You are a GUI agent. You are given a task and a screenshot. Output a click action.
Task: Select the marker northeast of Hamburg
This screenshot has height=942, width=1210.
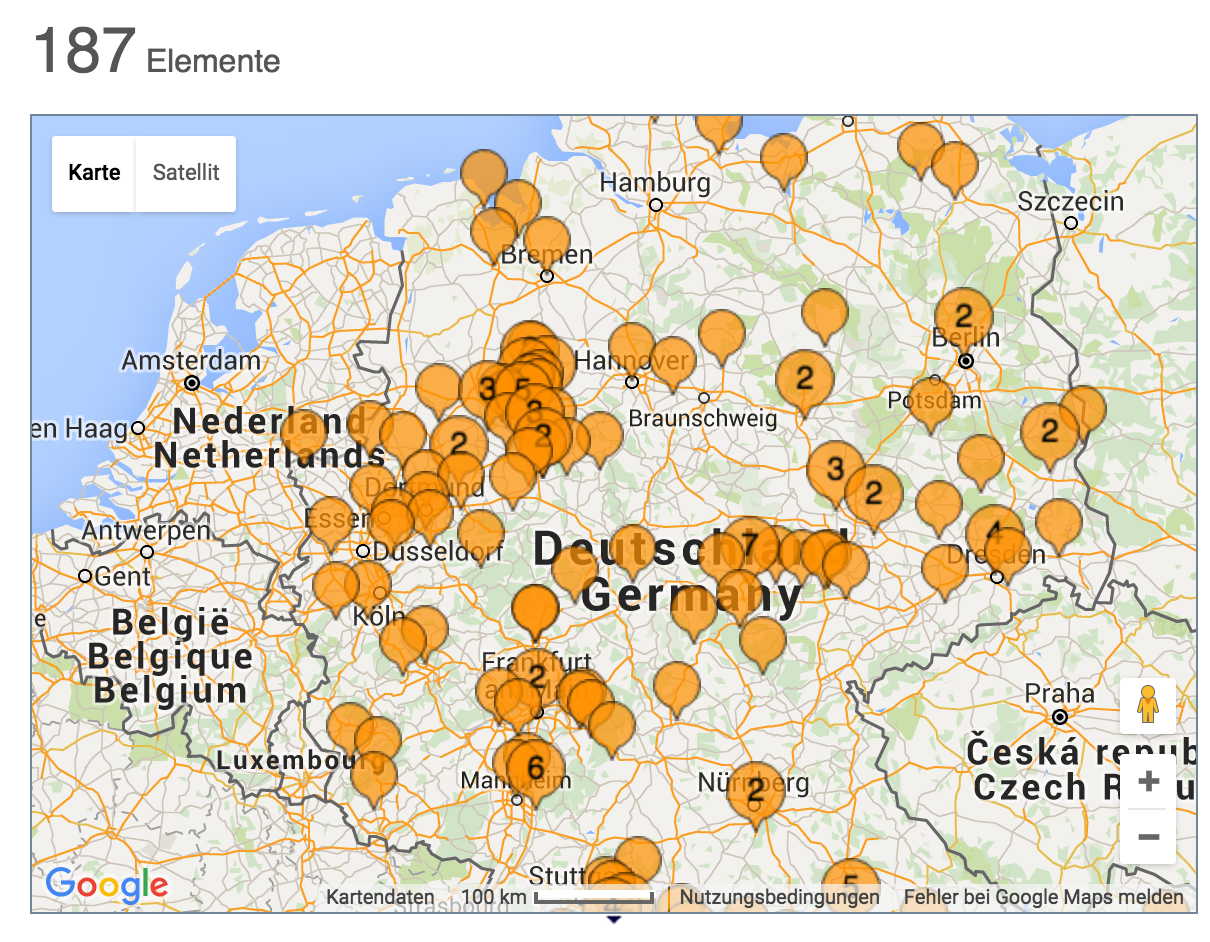[783, 159]
